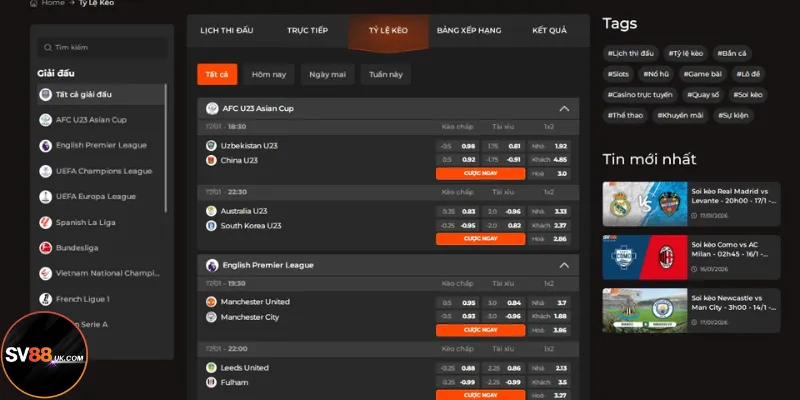Select the Hôm nay filter

[268, 75]
